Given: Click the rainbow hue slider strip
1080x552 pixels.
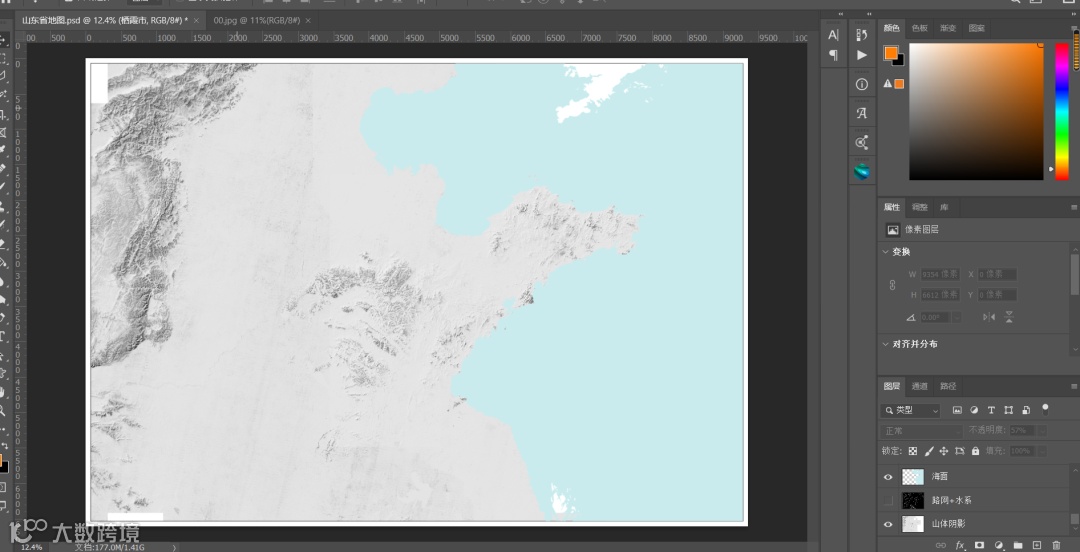Looking at the screenshot, I should [x=1061, y=110].
